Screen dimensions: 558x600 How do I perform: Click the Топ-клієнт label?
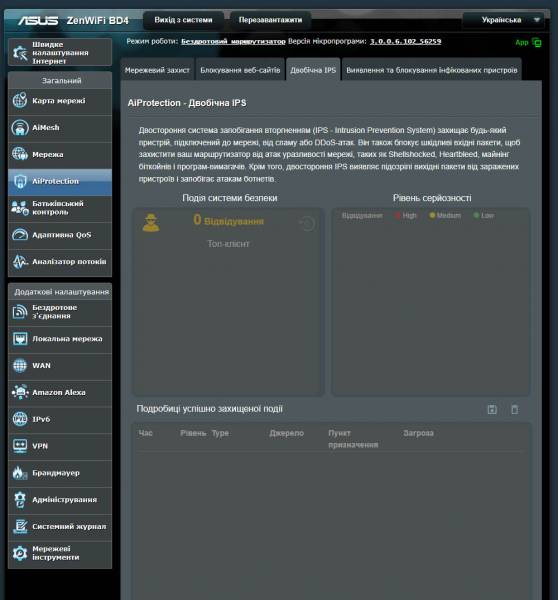228,244
